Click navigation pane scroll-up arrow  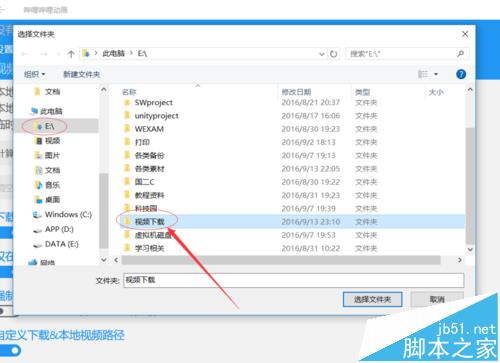[104, 90]
